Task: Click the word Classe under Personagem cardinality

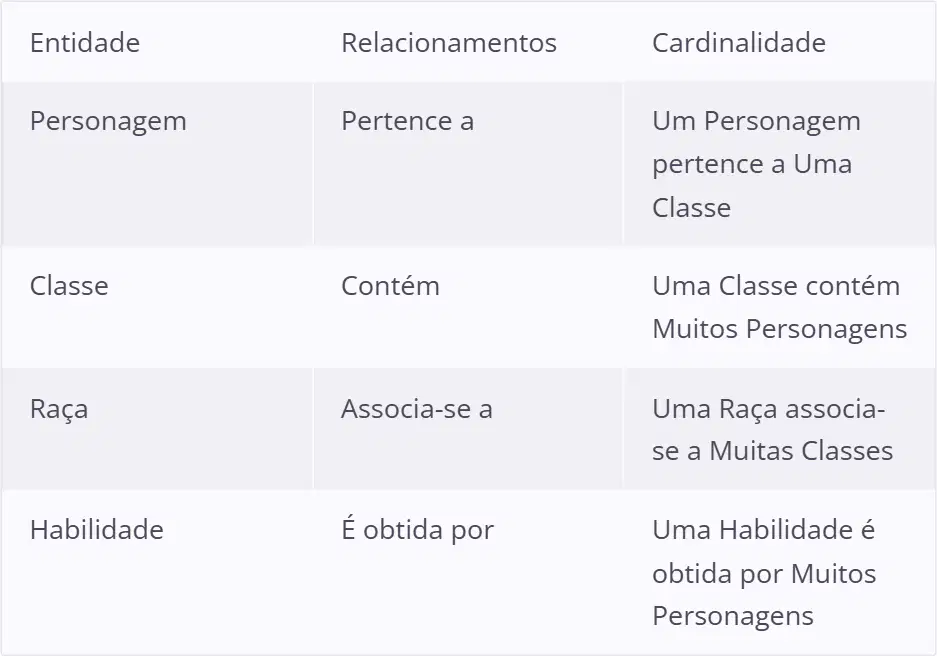Action: [x=691, y=208]
